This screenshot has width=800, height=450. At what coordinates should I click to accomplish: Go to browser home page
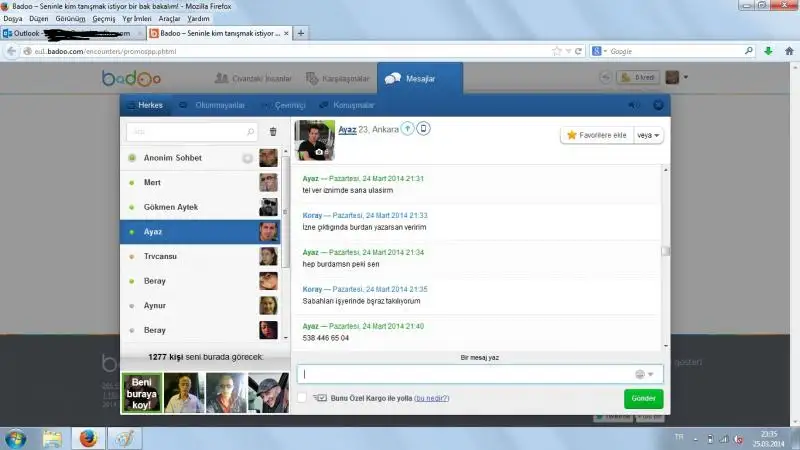789,51
